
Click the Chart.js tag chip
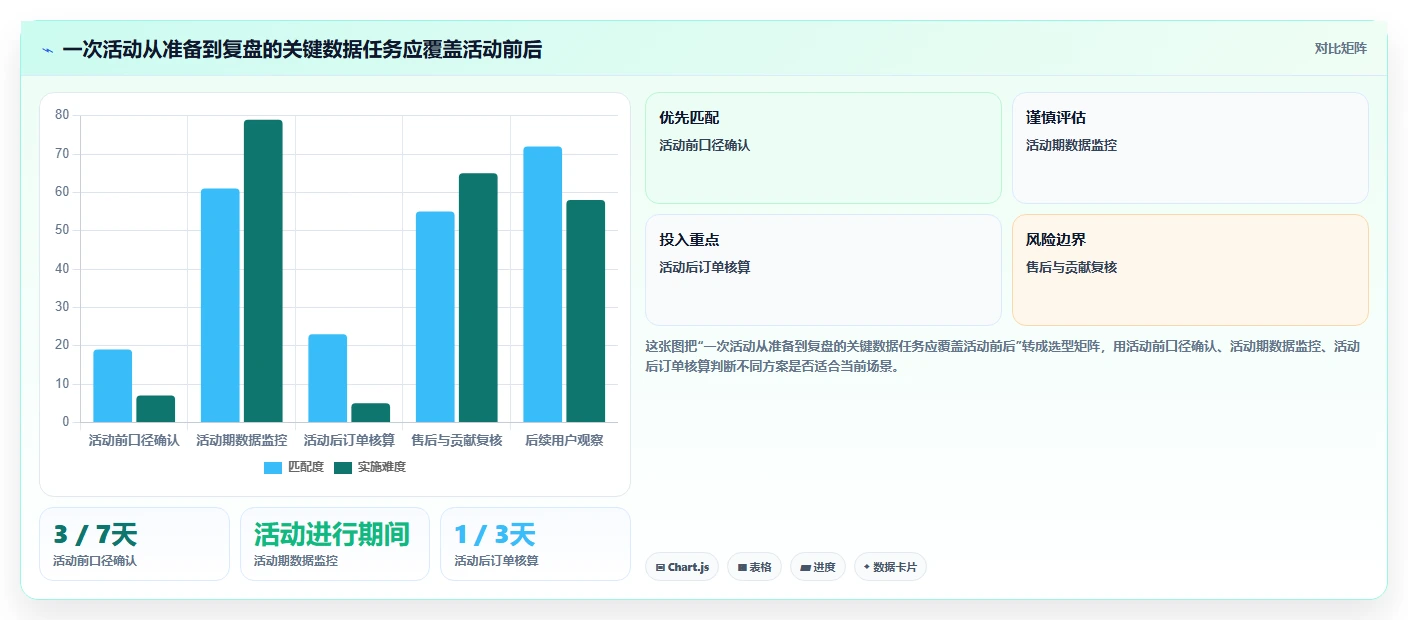coord(682,567)
